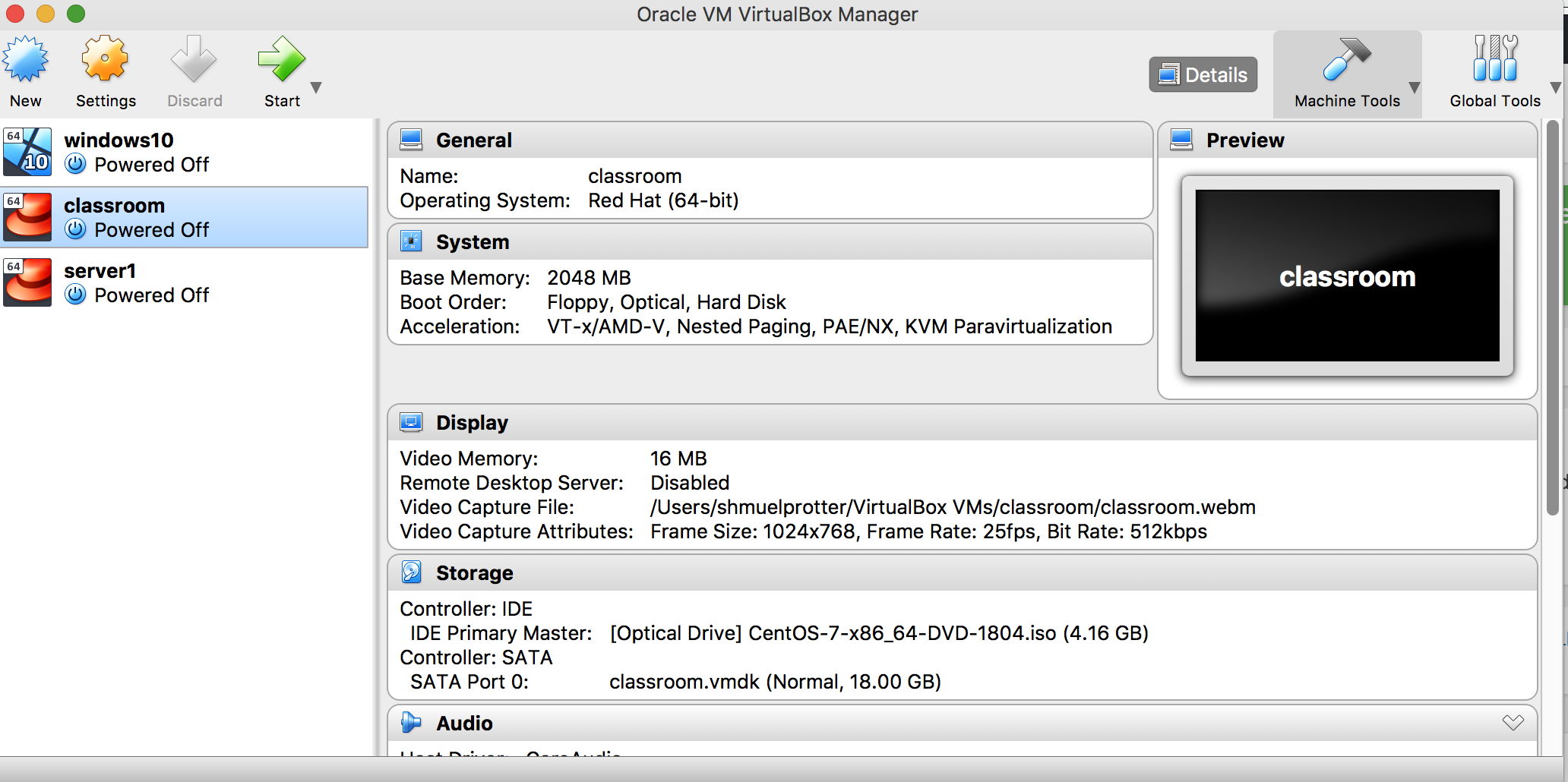Click Boot Order value text

click(666, 302)
